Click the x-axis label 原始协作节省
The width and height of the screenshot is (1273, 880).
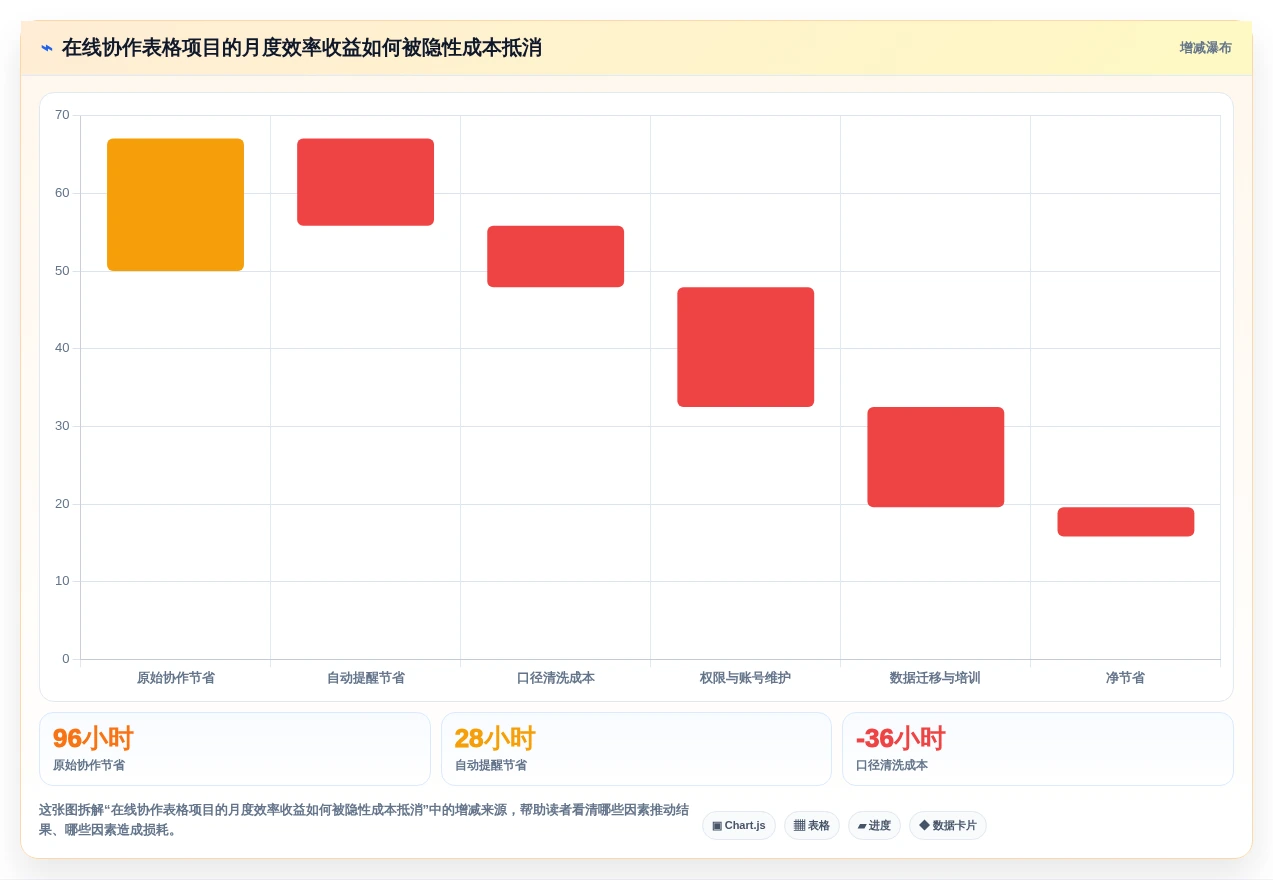[x=176, y=678]
